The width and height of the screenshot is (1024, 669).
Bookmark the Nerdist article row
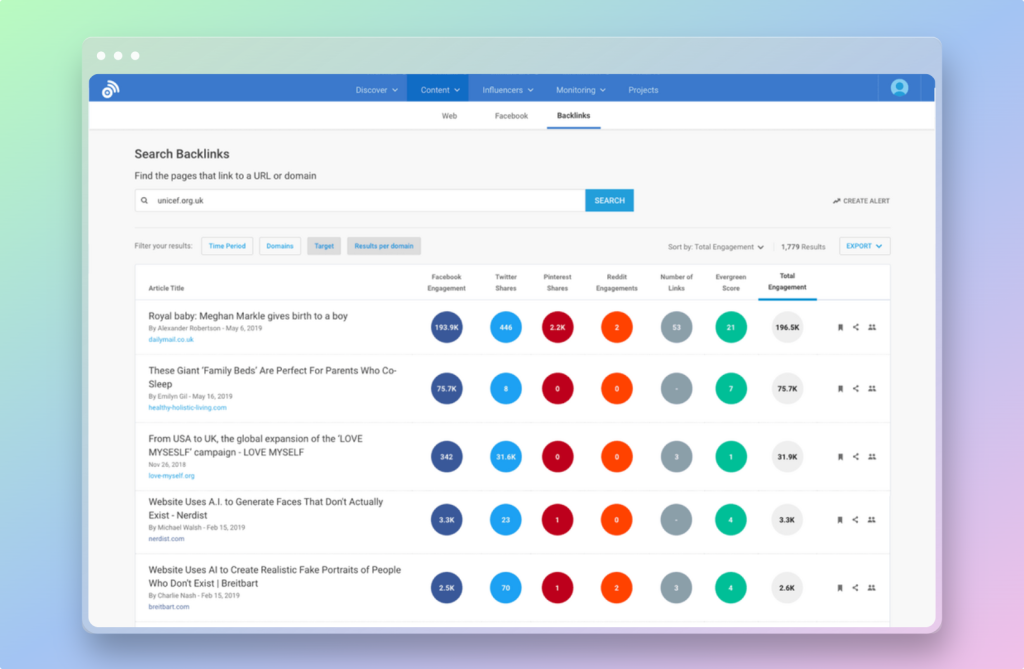pyautogui.click(x=840, y=520)
